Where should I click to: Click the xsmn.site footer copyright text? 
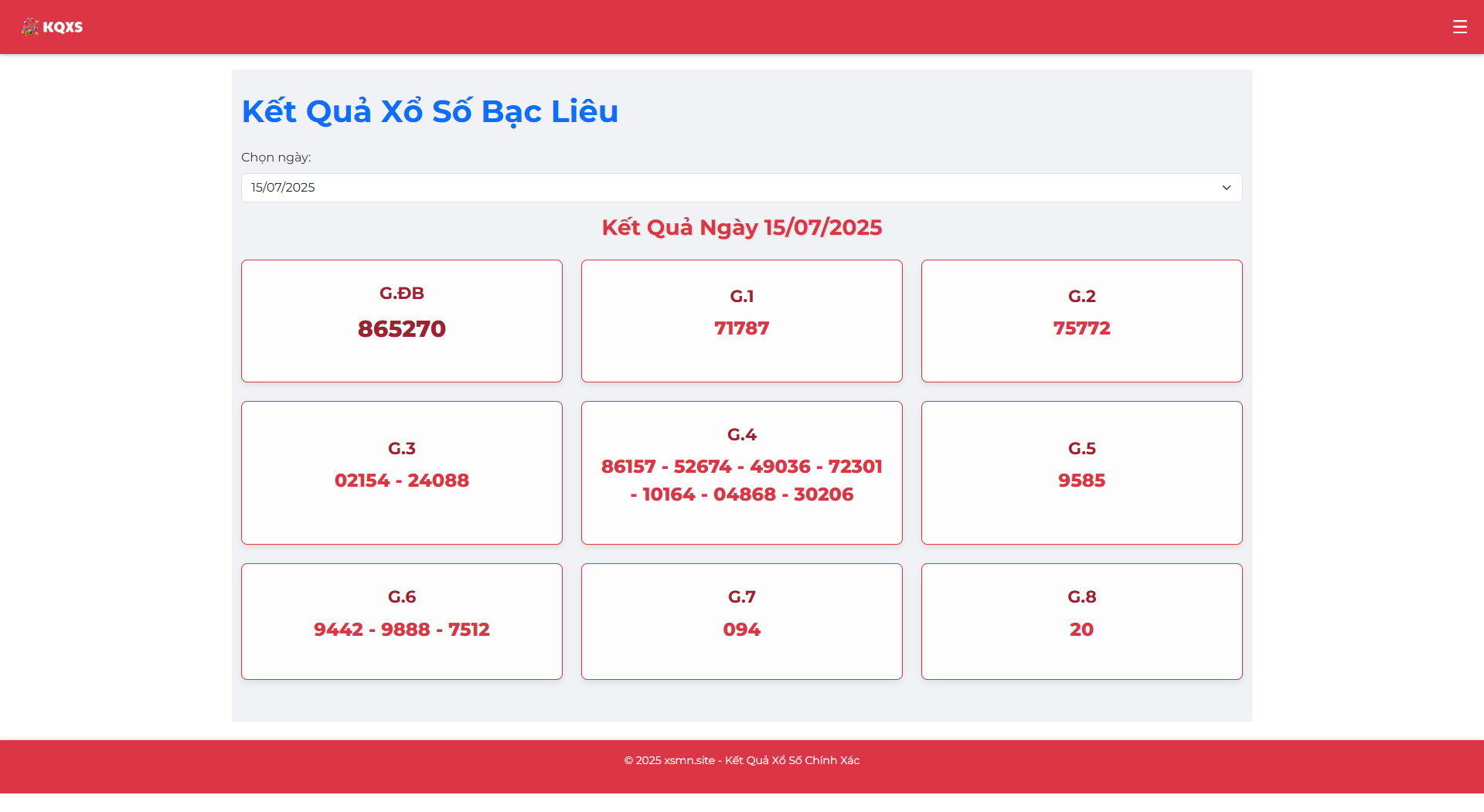pos(741,760)
